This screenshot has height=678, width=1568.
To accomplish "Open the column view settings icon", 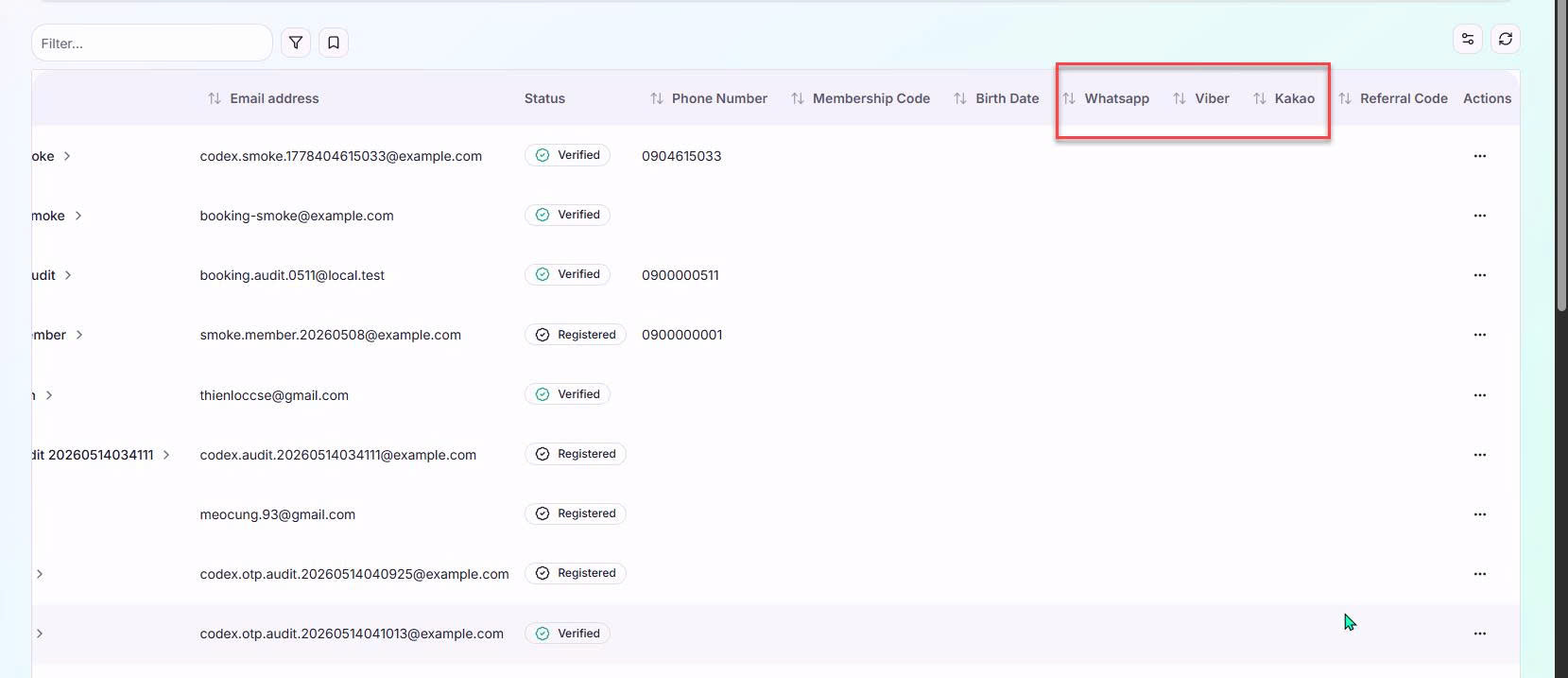I will click(1468, 39).
